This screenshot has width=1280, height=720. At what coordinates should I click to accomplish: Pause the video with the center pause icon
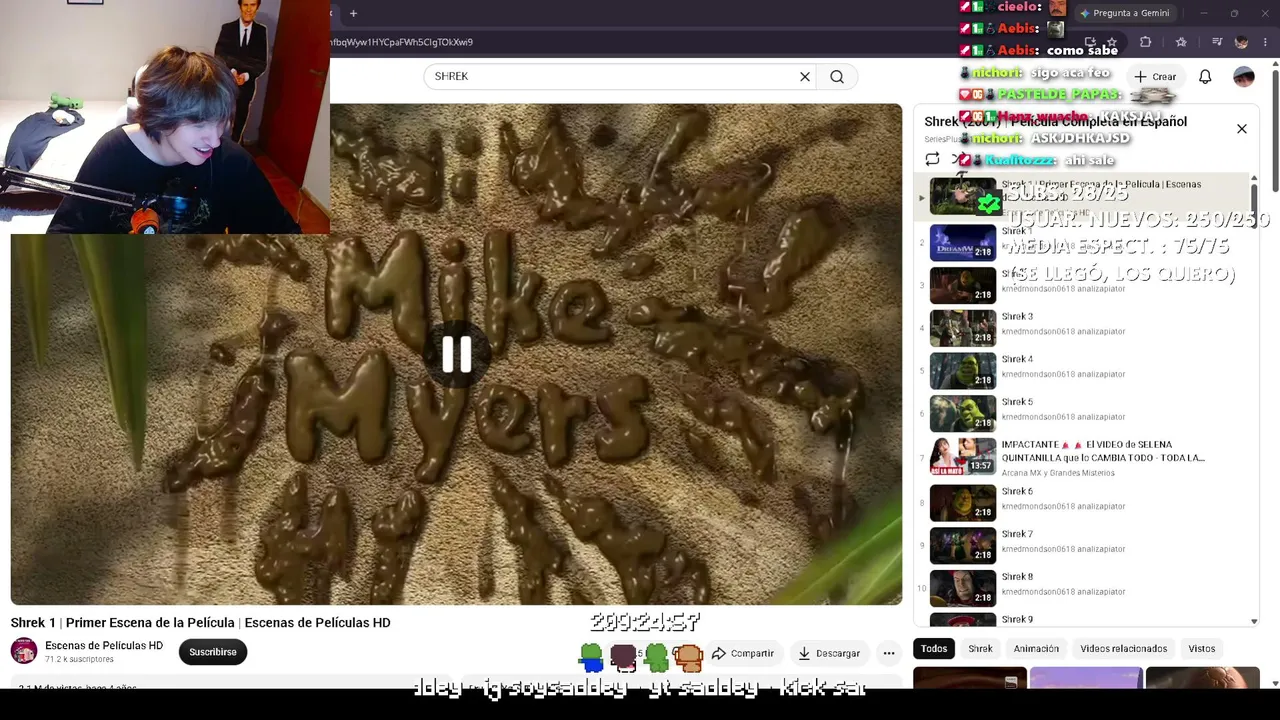(x=457, y=354)
